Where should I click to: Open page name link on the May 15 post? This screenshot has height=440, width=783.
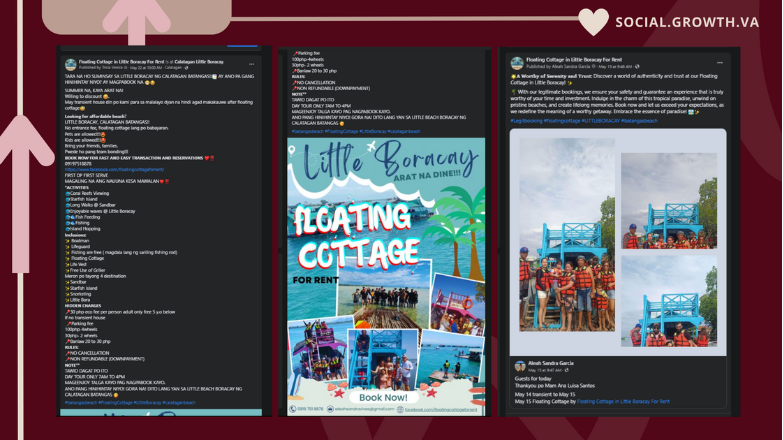pyautogui.click(x=574, y=60)
